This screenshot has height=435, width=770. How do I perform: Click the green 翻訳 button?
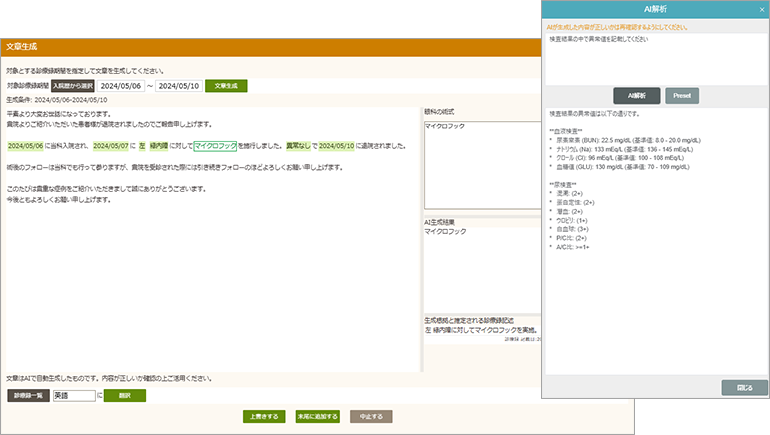click(x=125, y=396)
